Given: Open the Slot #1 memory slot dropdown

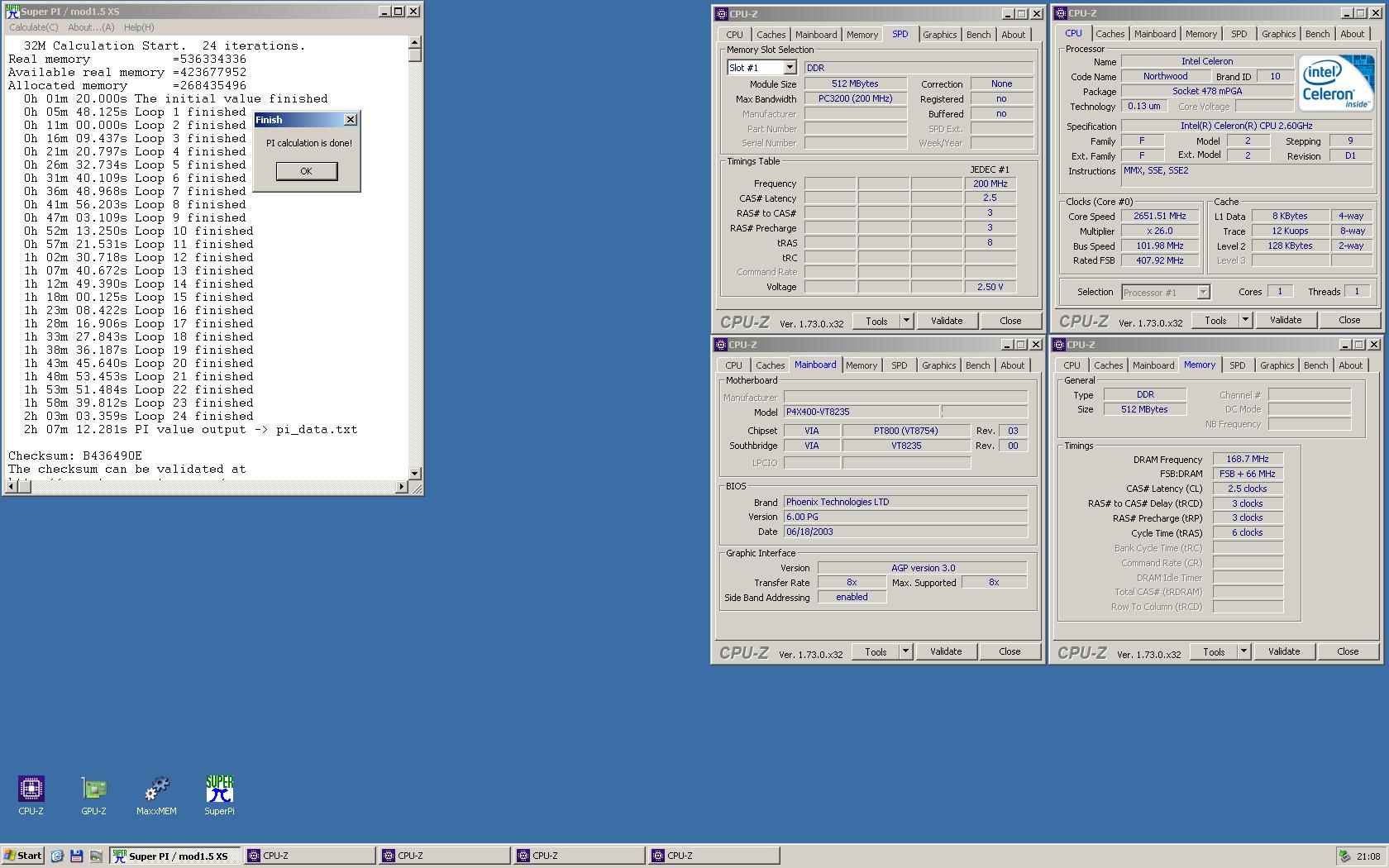Looking at the screenshot, I should [790, 68].
